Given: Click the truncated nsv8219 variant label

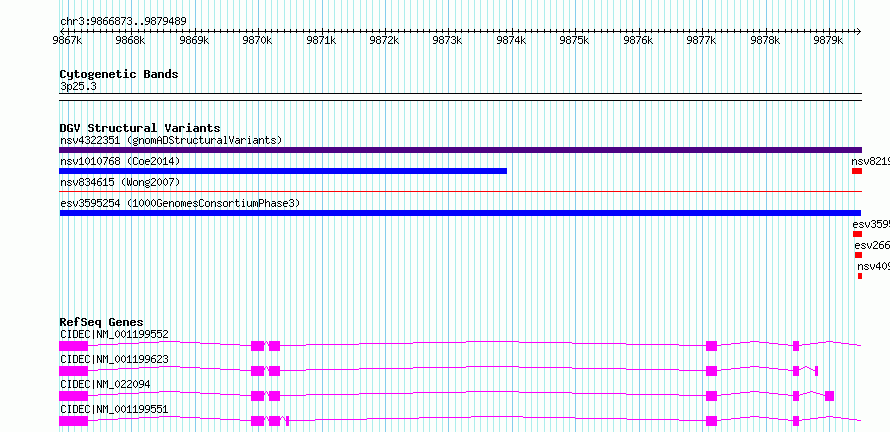Looking at the screenshot, I should [870, 162].
